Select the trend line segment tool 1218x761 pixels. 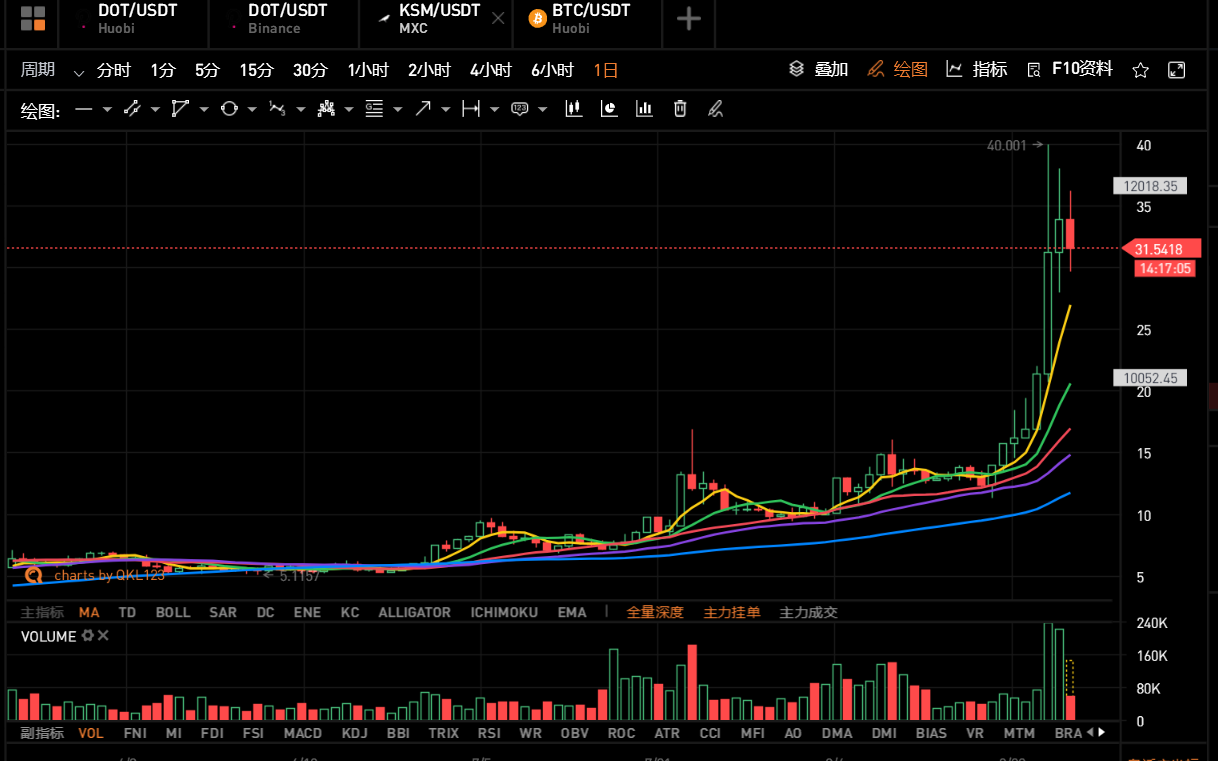(x=131, y=109)
